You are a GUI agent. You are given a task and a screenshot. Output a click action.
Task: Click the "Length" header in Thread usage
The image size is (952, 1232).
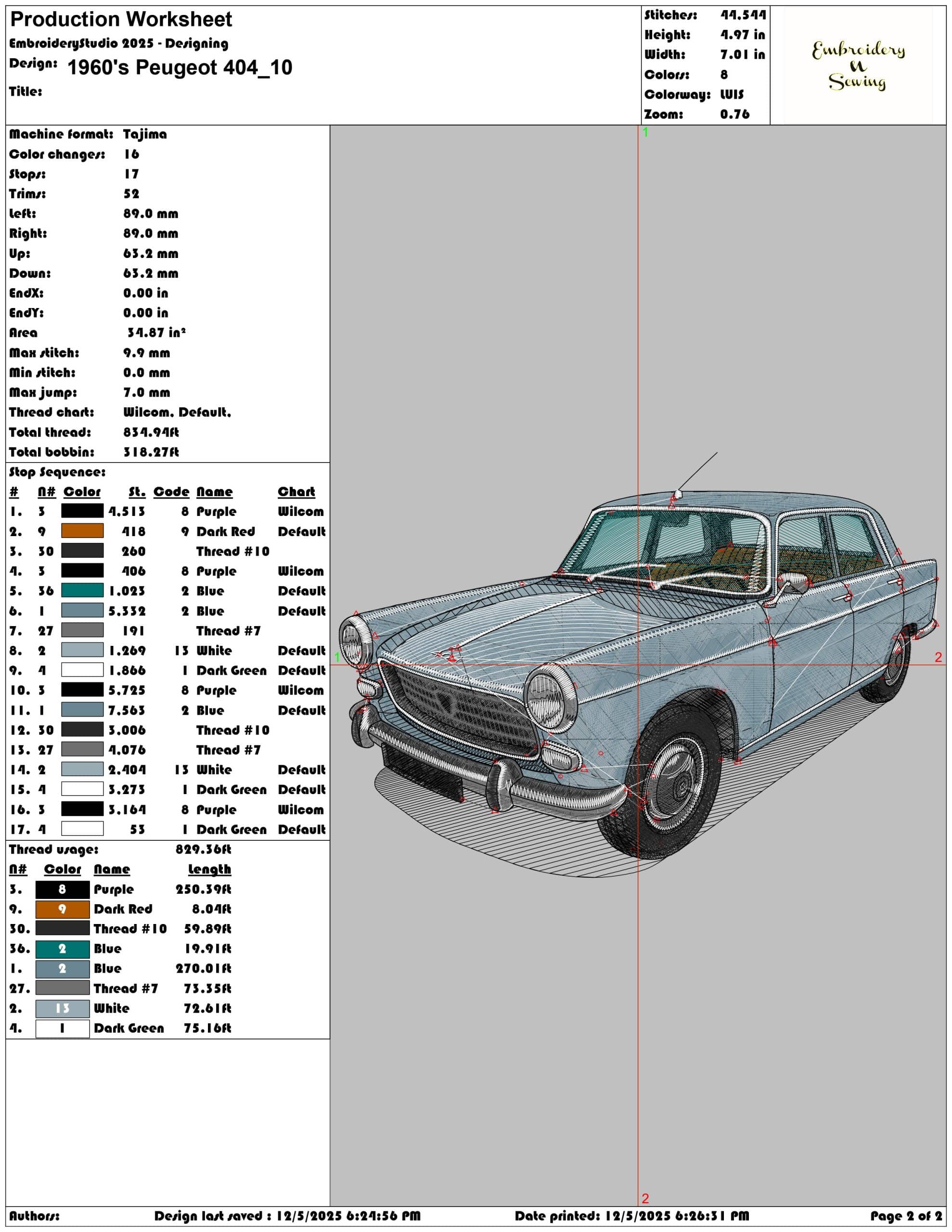209,869
